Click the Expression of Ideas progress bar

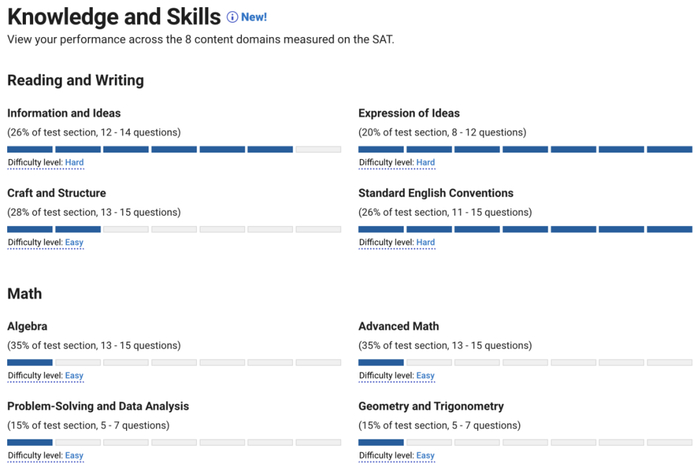point(525,149)
